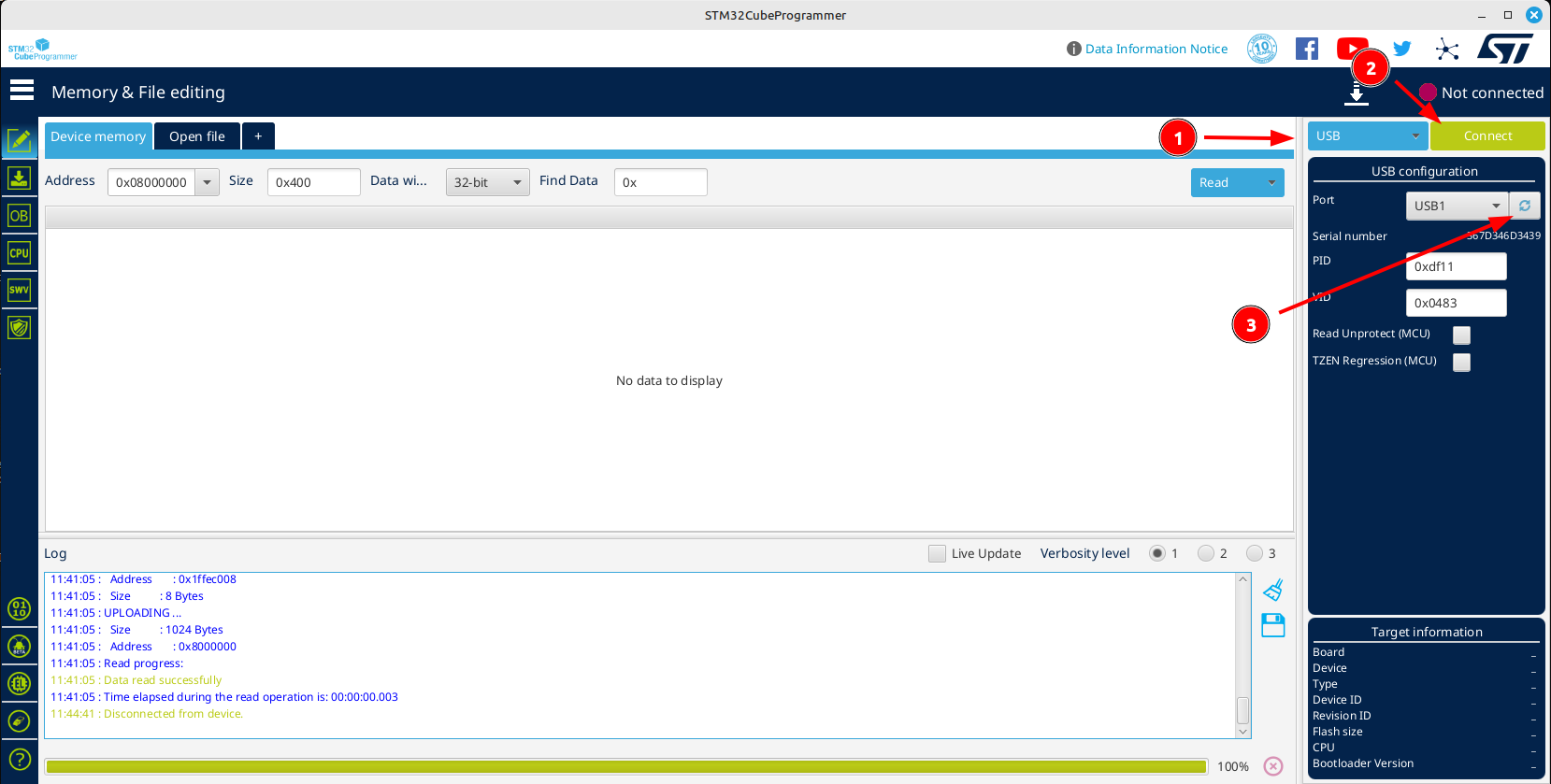This screenshot has width=1551, height=784.
Task: Open the SWV viewer icon
Action: point(19,291)
